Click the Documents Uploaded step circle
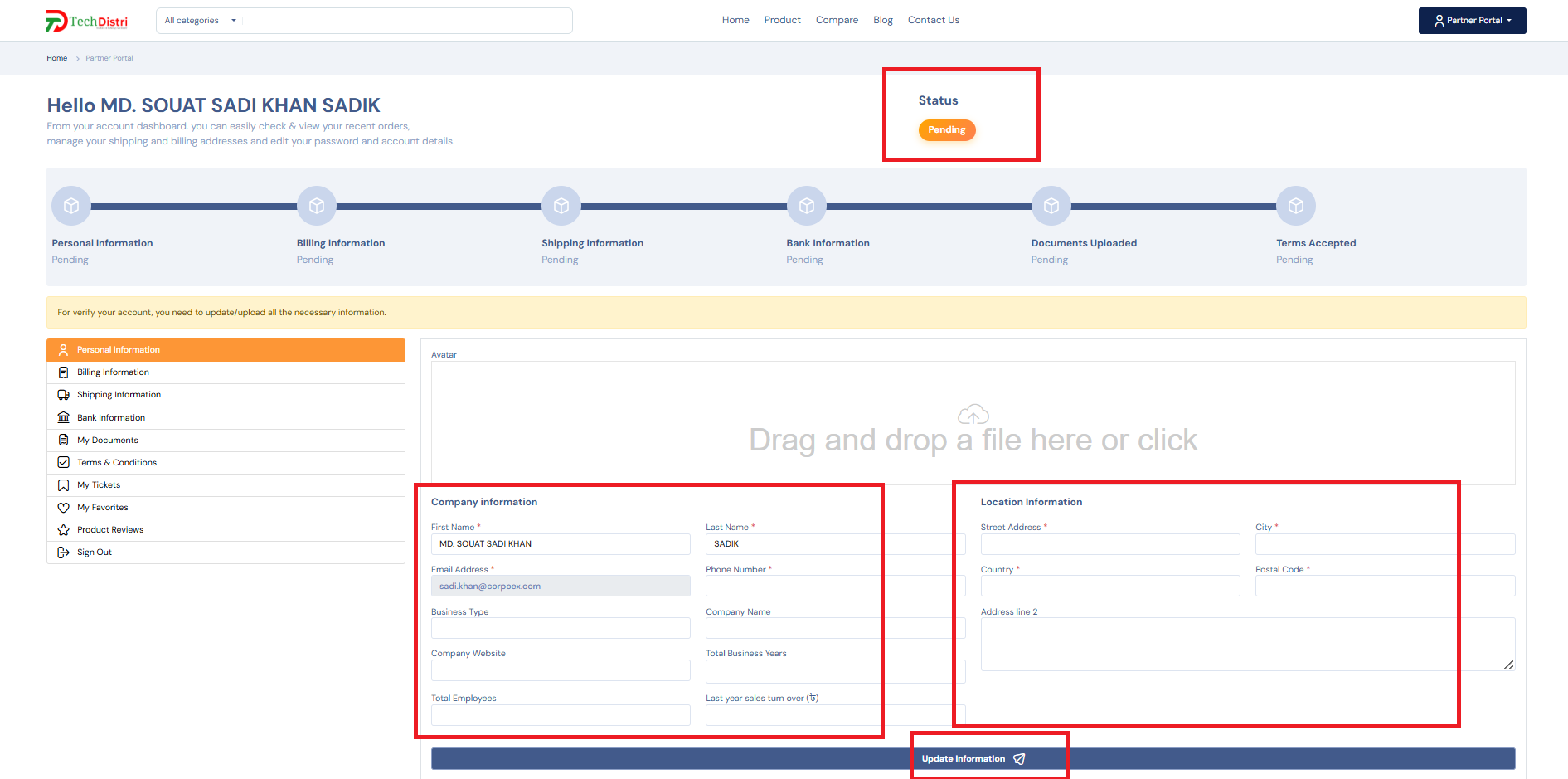This screenshot has width=1568, height=779. pyautogui.click(x=1051, y=206)
